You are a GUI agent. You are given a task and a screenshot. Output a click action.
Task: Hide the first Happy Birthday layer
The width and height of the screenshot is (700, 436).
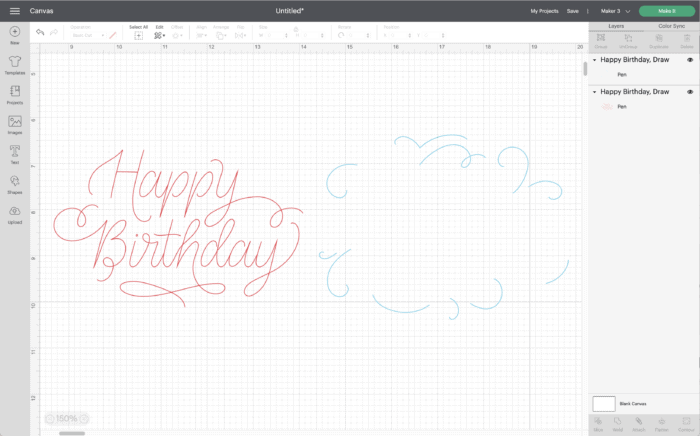click(690, 60)
